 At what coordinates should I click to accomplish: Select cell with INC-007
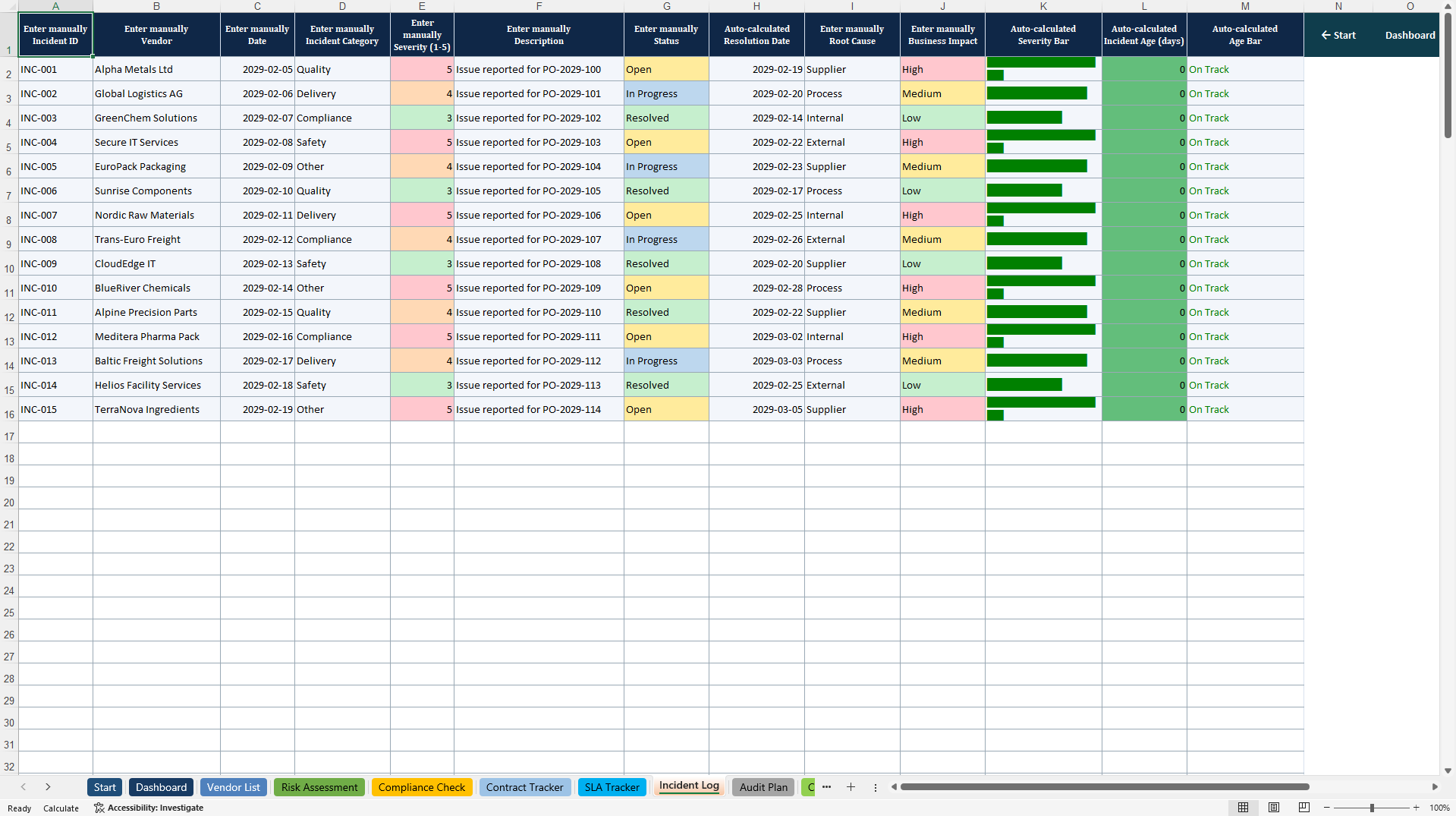pos(55,215)
